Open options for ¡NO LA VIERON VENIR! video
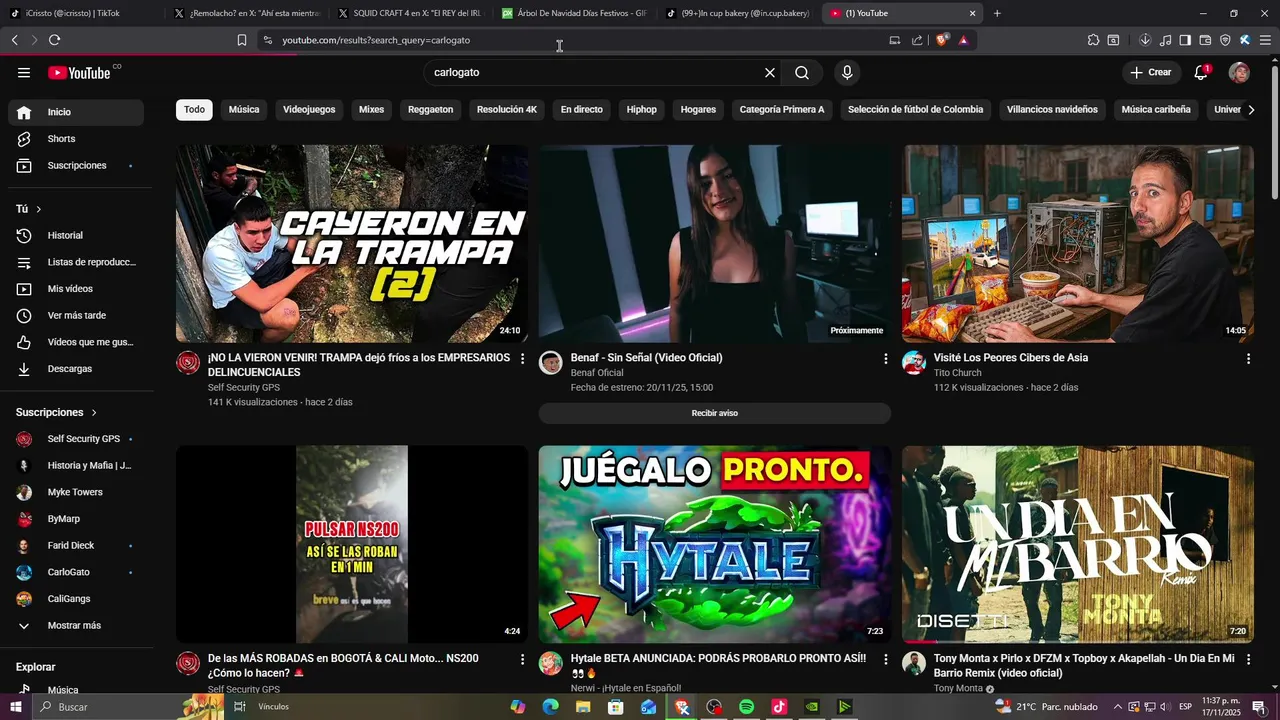 point(522,358)
